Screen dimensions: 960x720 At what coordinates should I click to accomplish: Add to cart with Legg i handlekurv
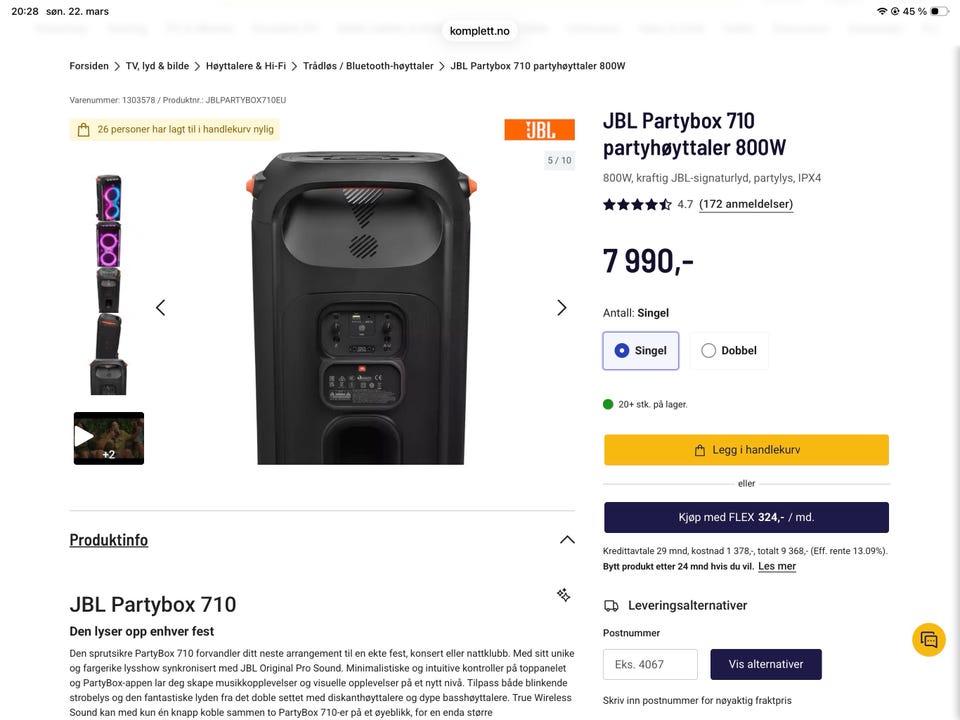pos(746,450)
